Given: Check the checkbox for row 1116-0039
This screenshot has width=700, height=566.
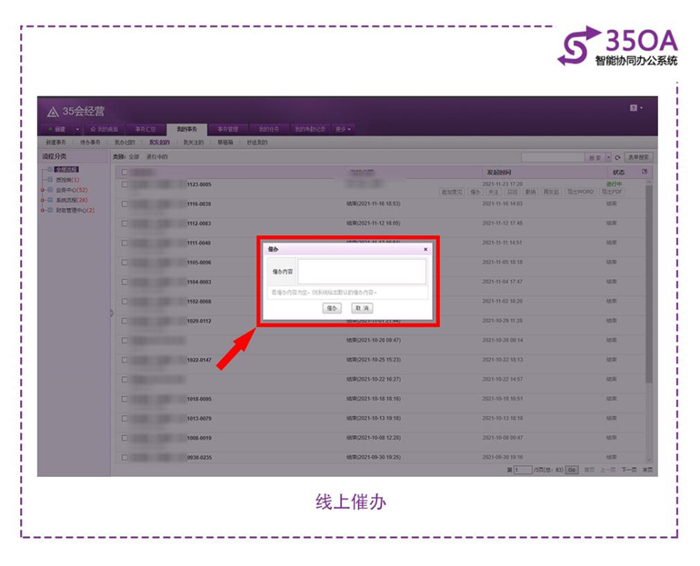Looking at the screenshot, I should click(x=124, y=203).
